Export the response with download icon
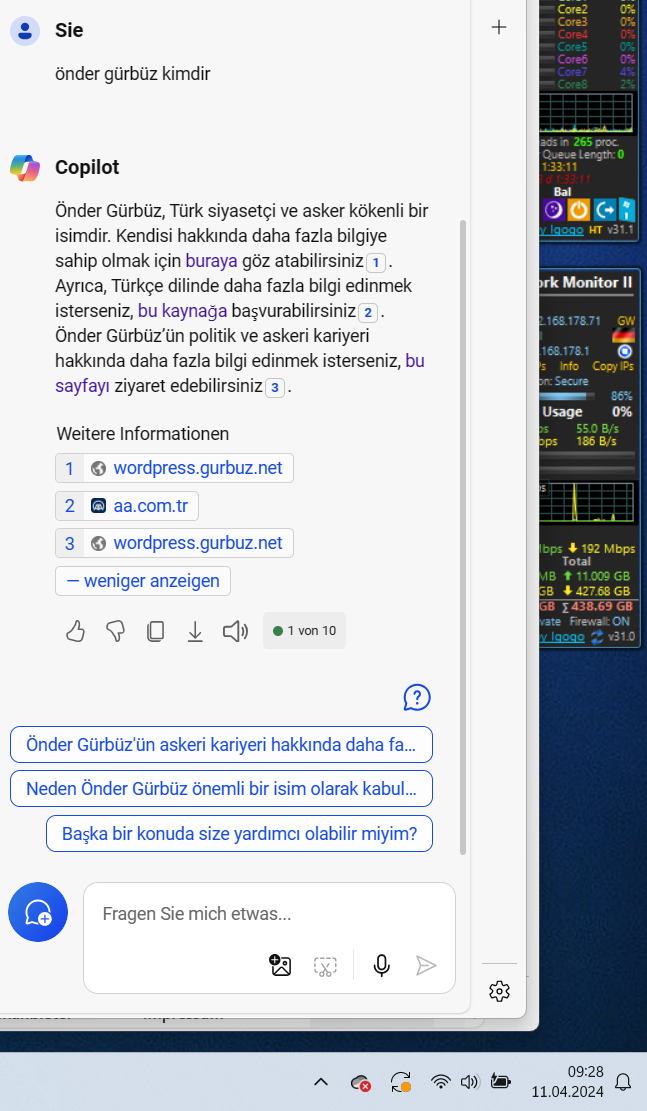The image size is (647, 1111). click(x=195, y=631)
